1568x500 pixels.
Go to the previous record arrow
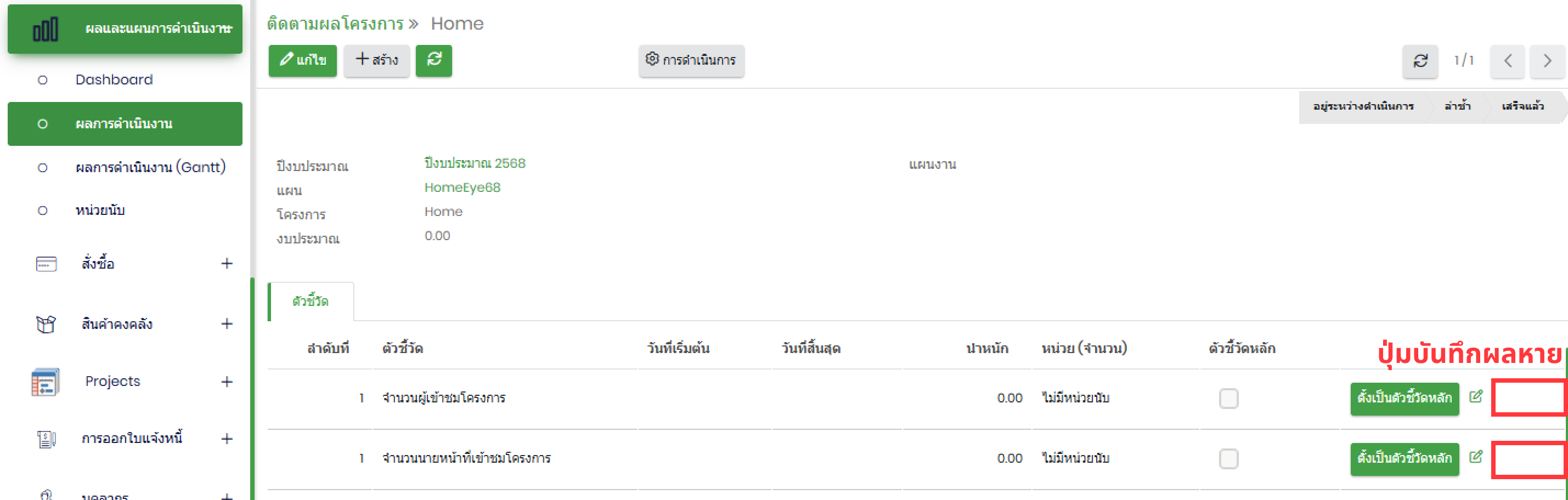coord(1507,61)
